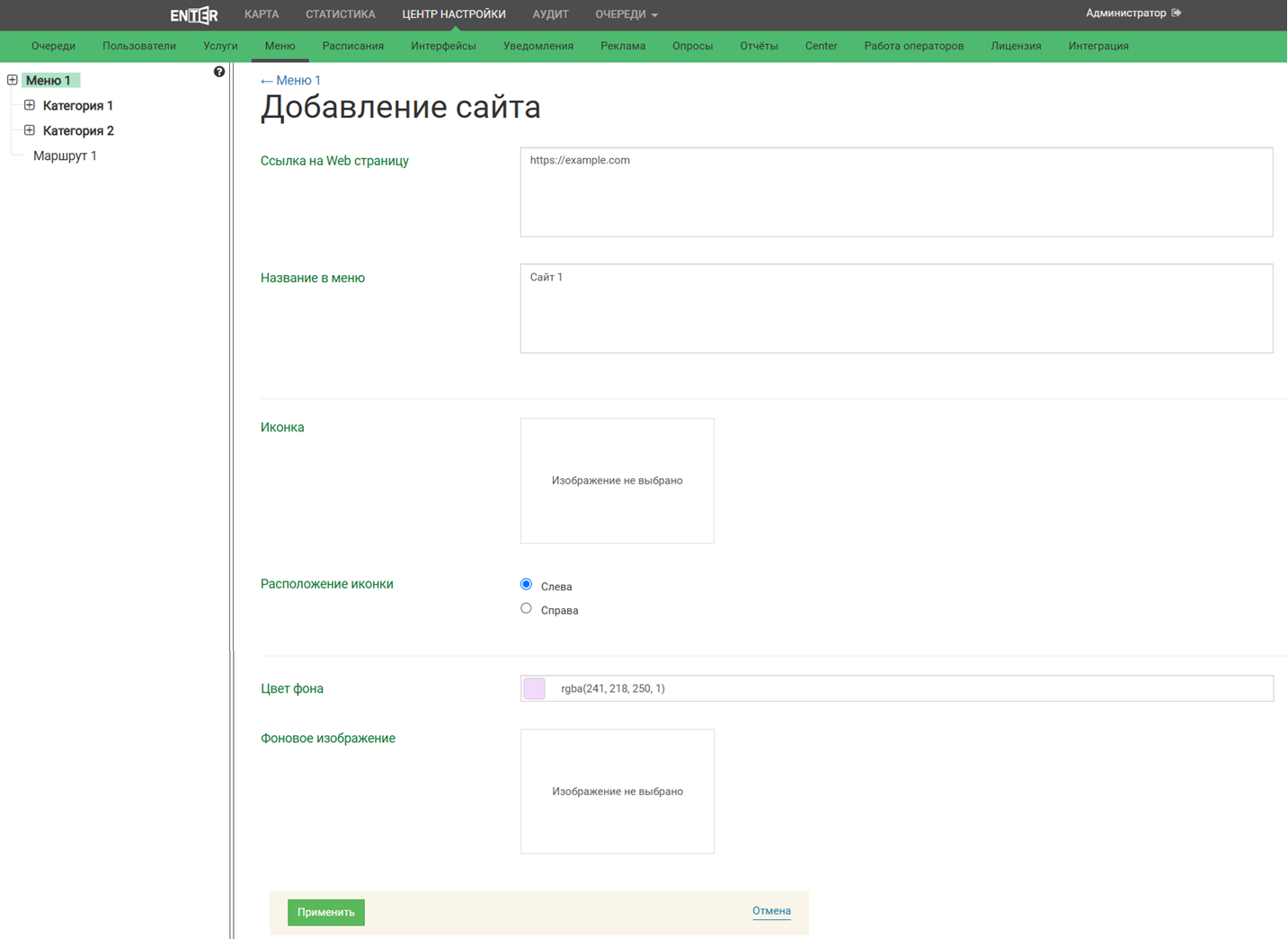Image resolution: width=1288 pixels, height=939 pixels.
Task: Go back via the ← Меню 1 link
Action: point(290,81)
